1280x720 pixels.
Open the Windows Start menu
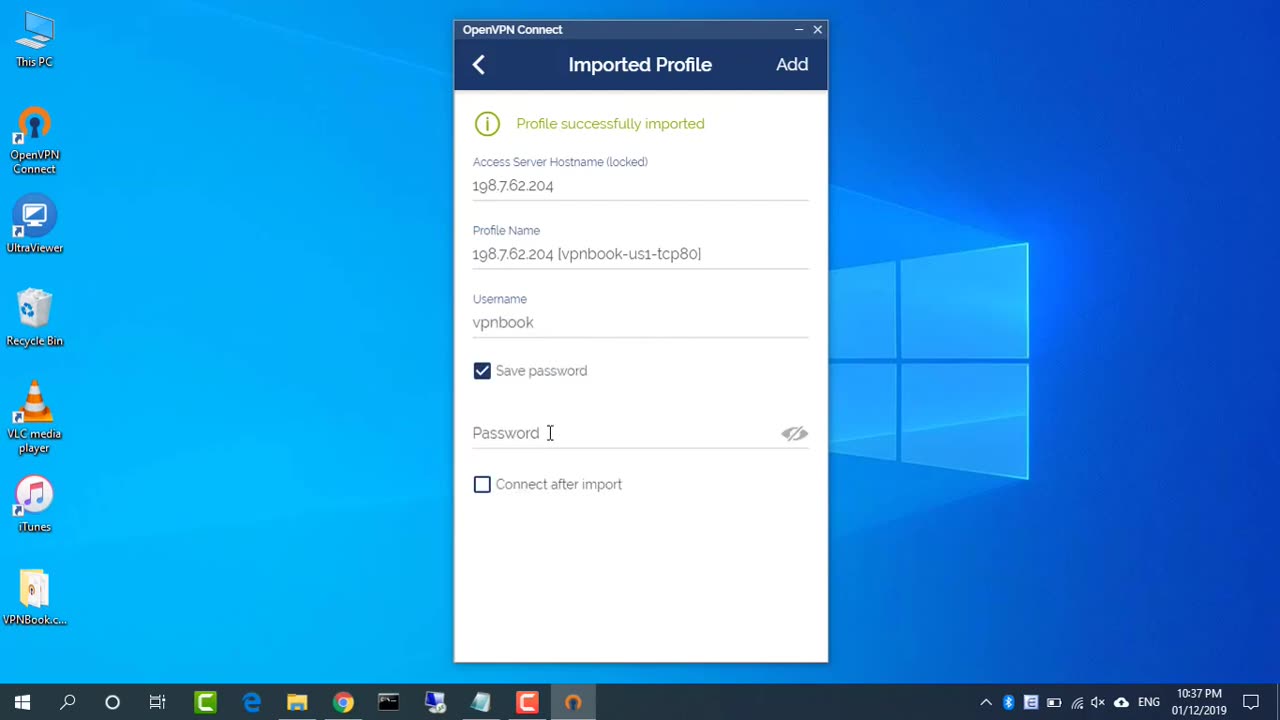[x=22, y=702]
